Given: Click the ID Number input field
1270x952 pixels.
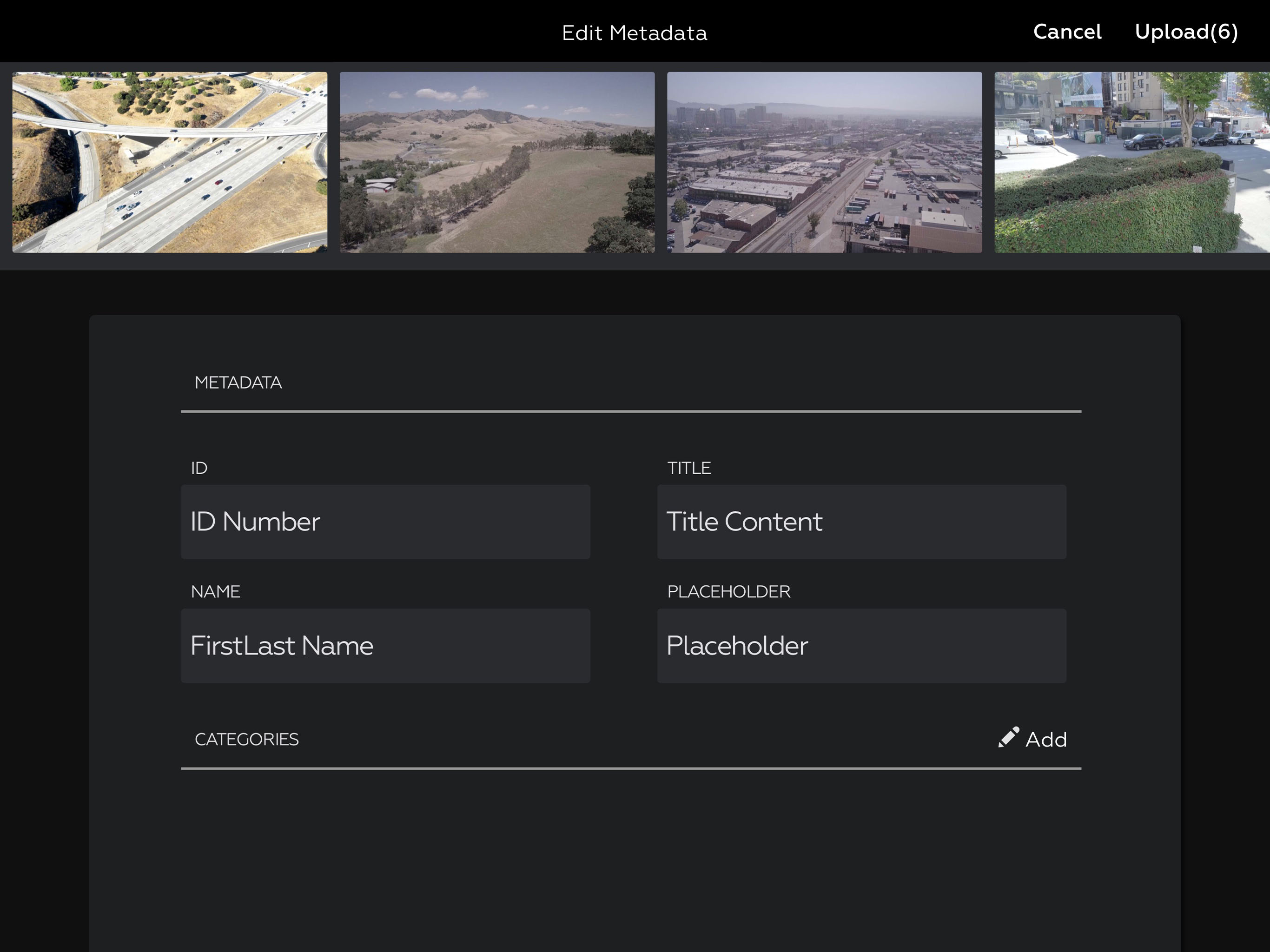Looking at the screenshot, I should click(x=385, y=522).
